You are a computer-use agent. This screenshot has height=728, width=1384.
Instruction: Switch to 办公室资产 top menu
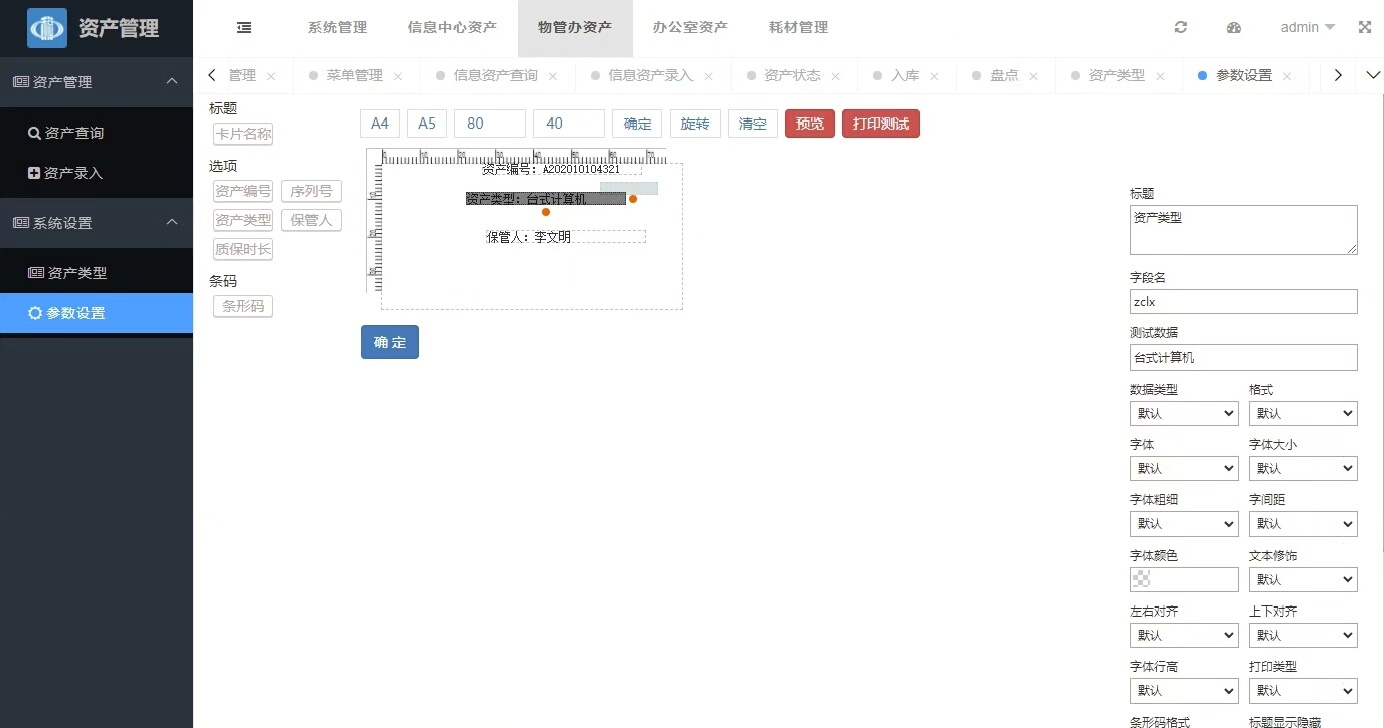click(x=690, y=28)
